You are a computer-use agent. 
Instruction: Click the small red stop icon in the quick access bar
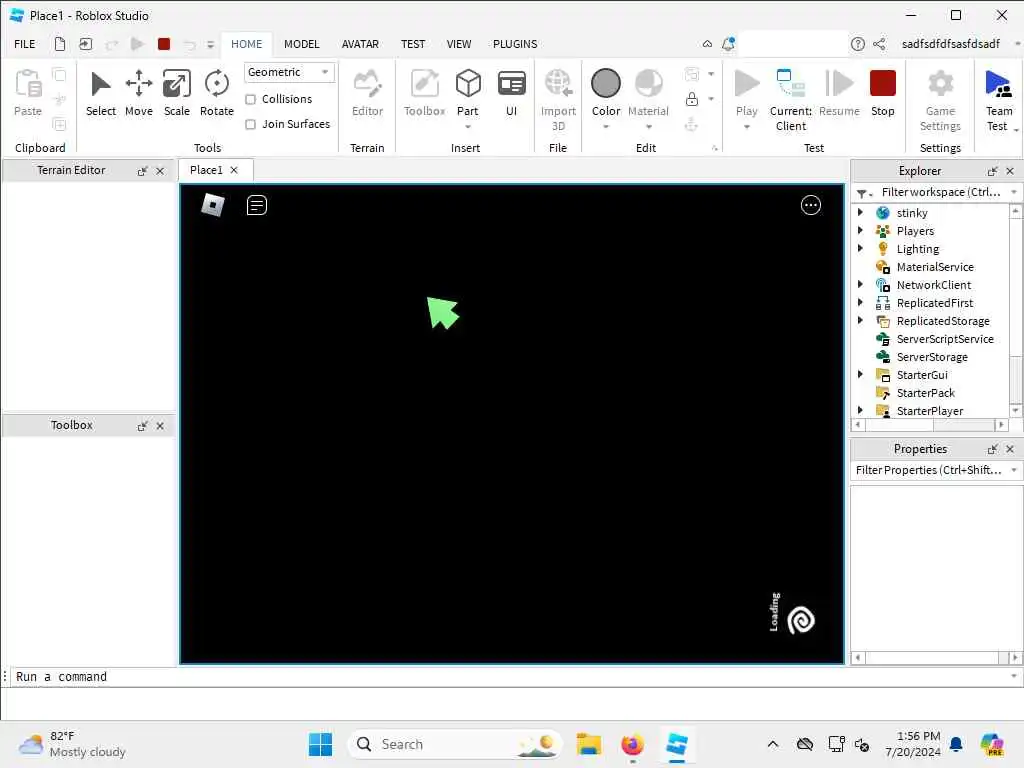coord(164,44)
